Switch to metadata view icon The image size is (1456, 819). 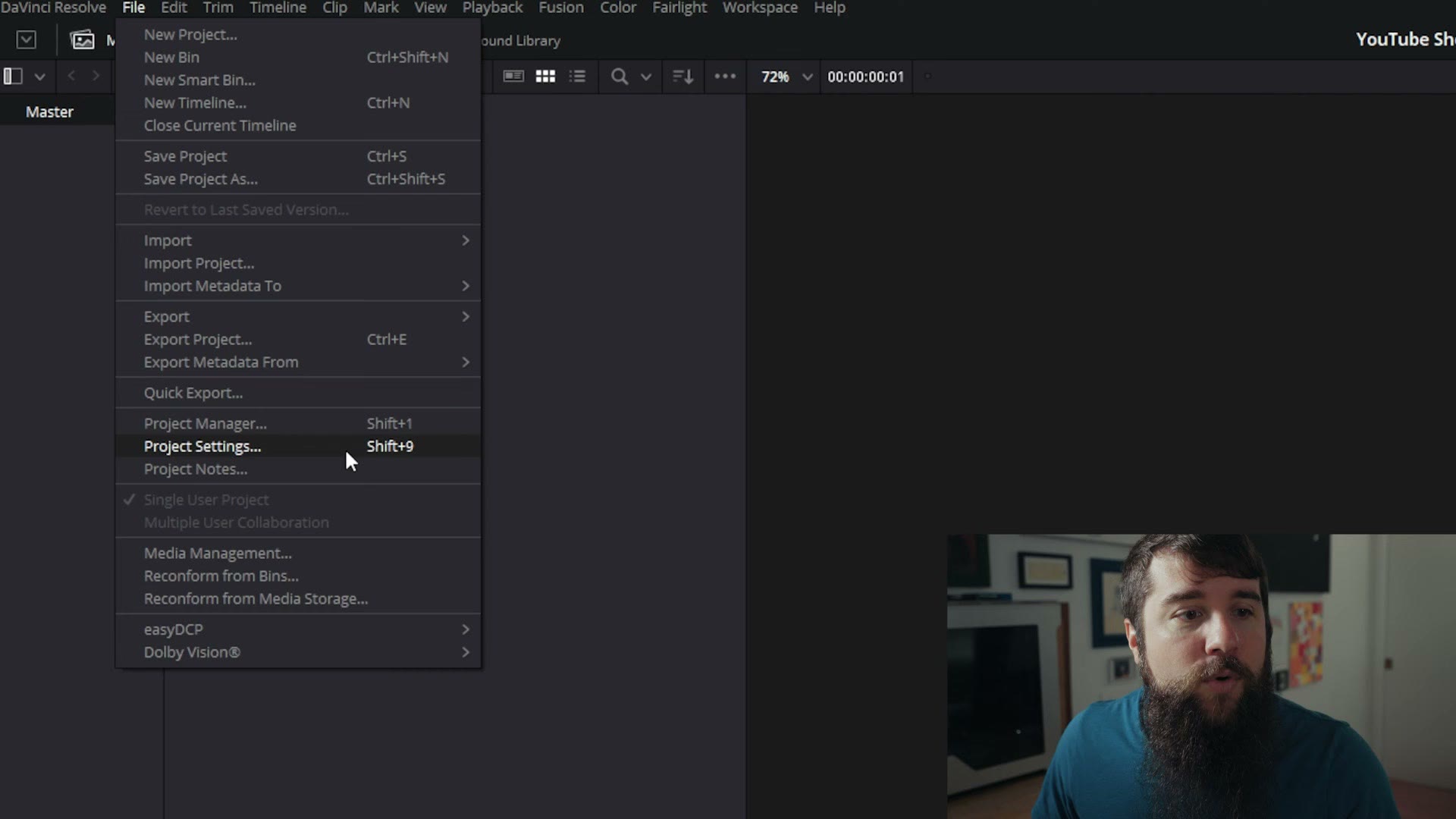pyautogui.click(x=513, y=76)
